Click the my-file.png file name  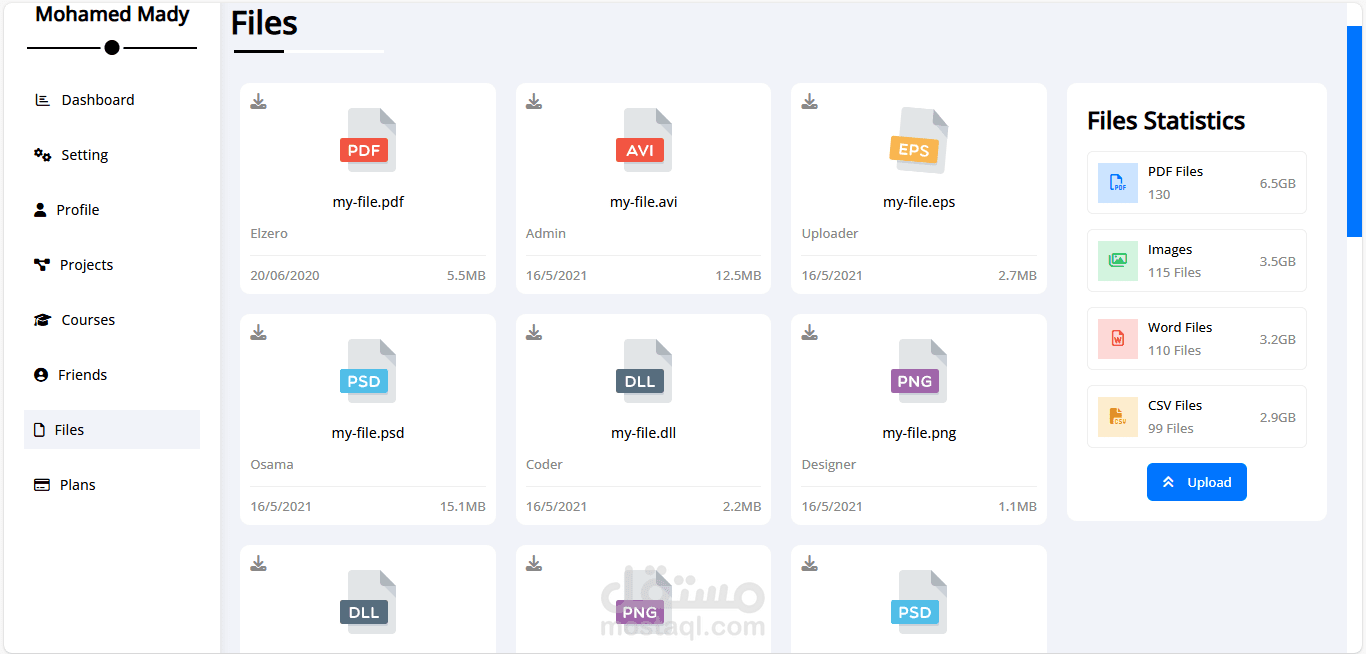[x=919, y=433]
